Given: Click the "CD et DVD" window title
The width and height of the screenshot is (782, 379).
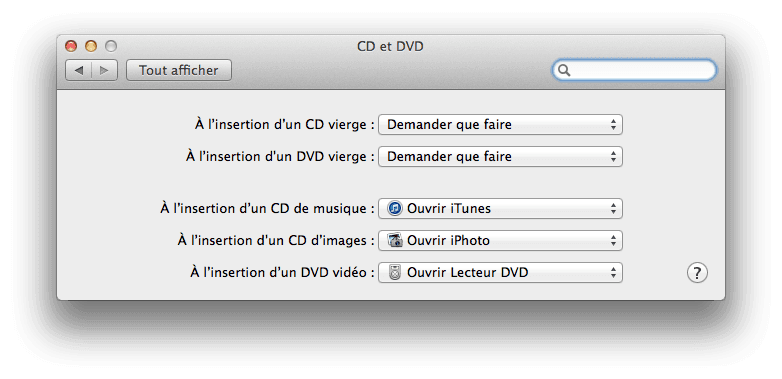Looking at the screenshot, I should 390,46.
